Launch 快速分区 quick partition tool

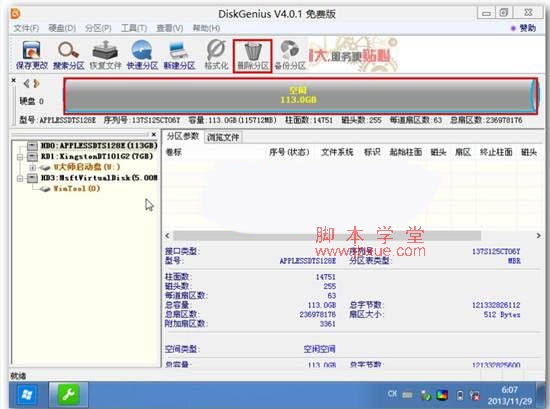point(142,55)
